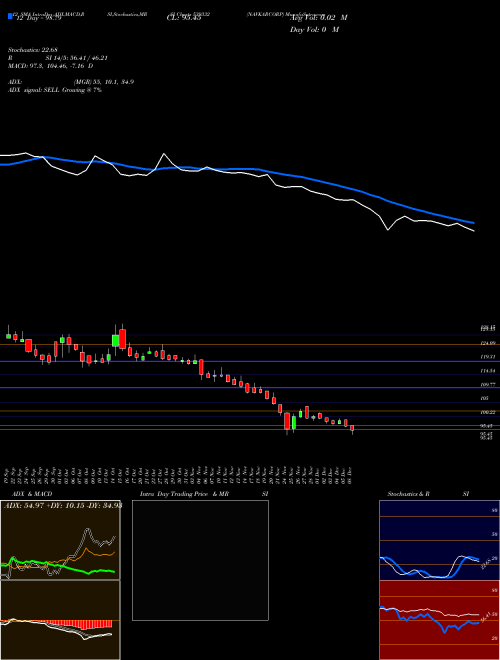
Task: Select the 'Avg Vol: 0.02 M' text
Action: [319, 17]
